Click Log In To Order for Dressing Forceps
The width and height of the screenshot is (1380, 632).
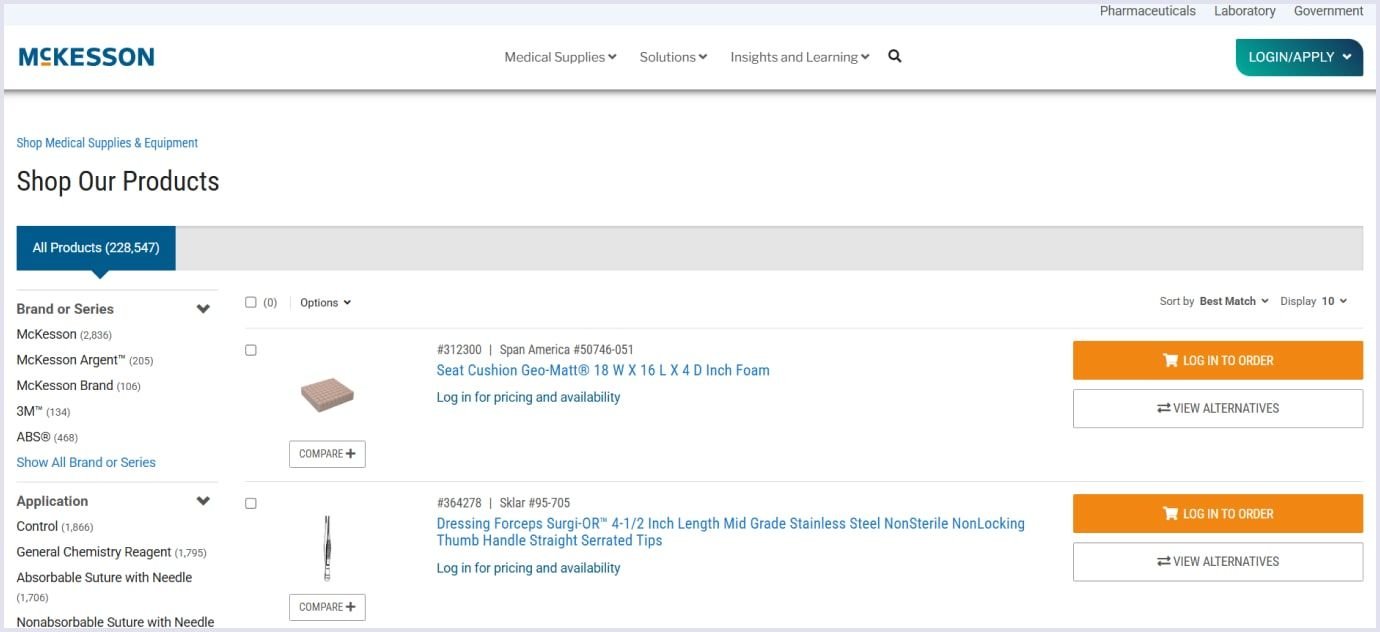pyautogui.click(x=1217, y=513)
